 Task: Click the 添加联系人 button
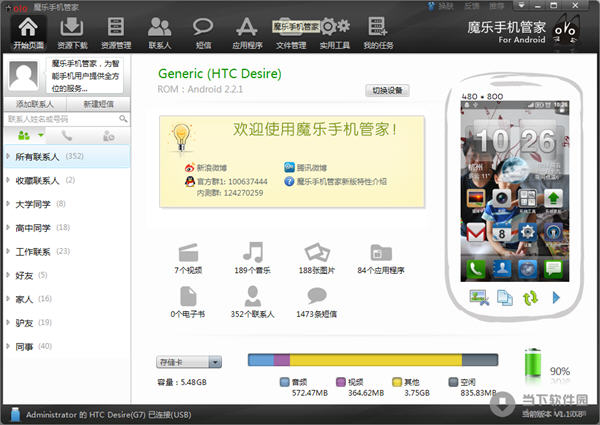point(35,104)
